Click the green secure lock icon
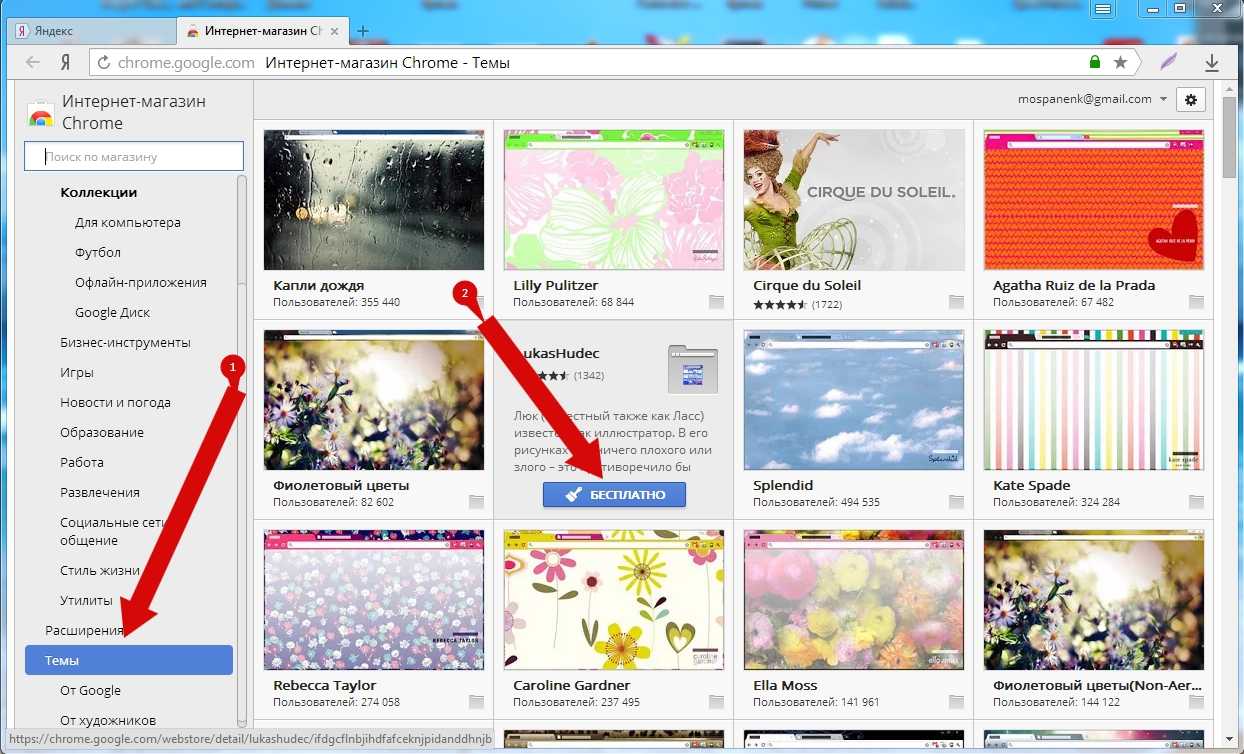Viewport: 1244px width, 754px height. (1095, 62)
